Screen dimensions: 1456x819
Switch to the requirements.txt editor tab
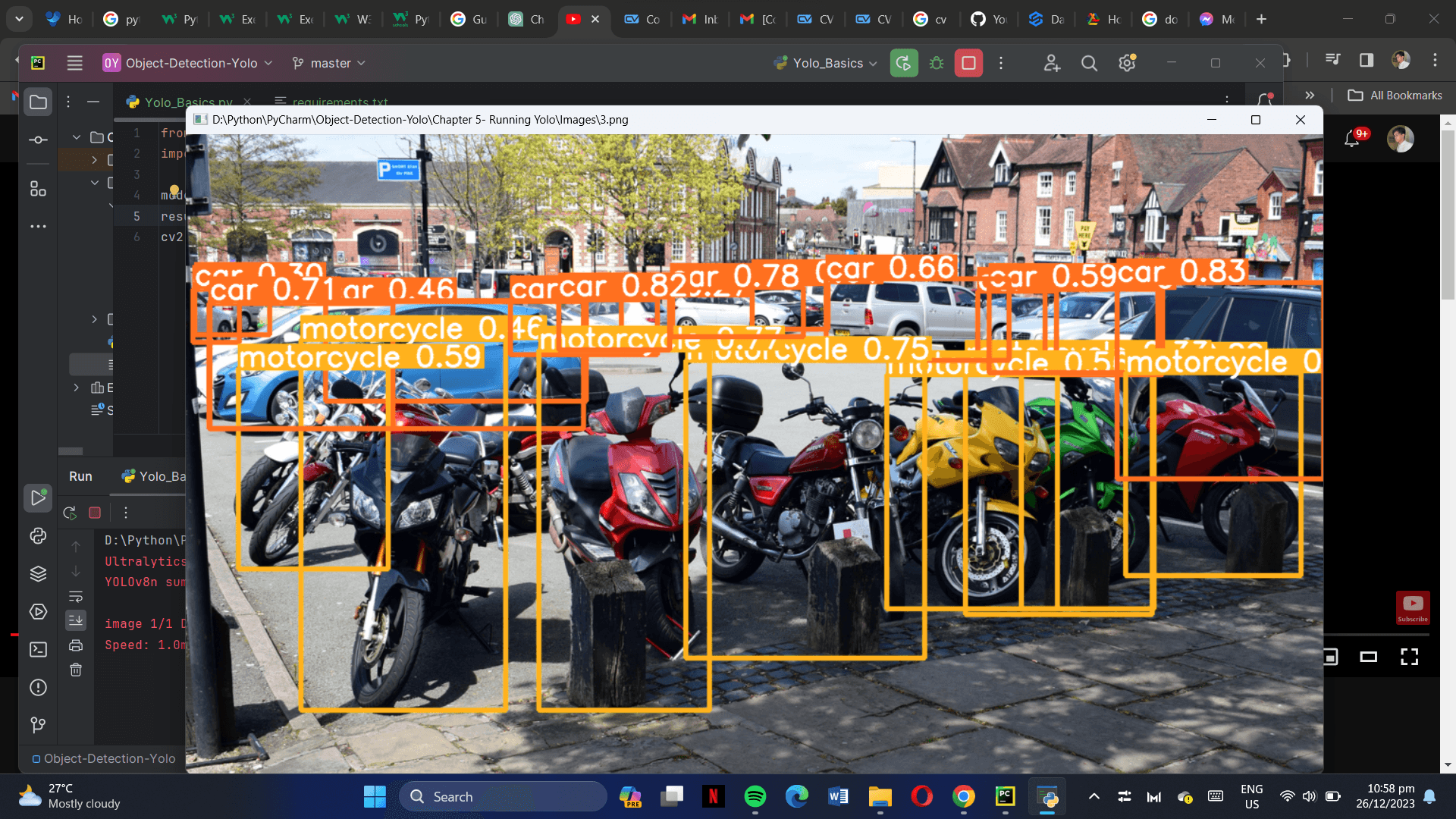pos(331,102)
